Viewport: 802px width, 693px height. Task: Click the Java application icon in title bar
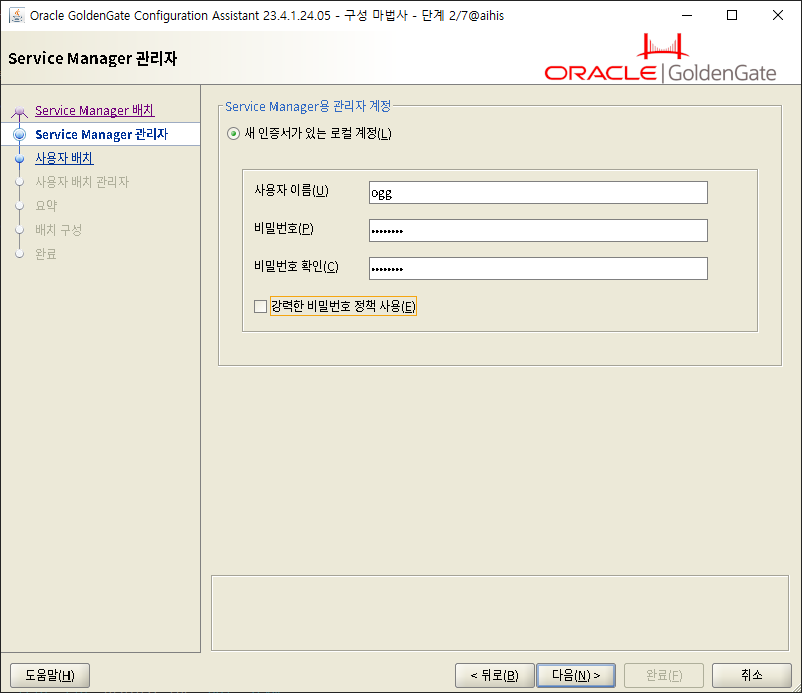[17, 15]
